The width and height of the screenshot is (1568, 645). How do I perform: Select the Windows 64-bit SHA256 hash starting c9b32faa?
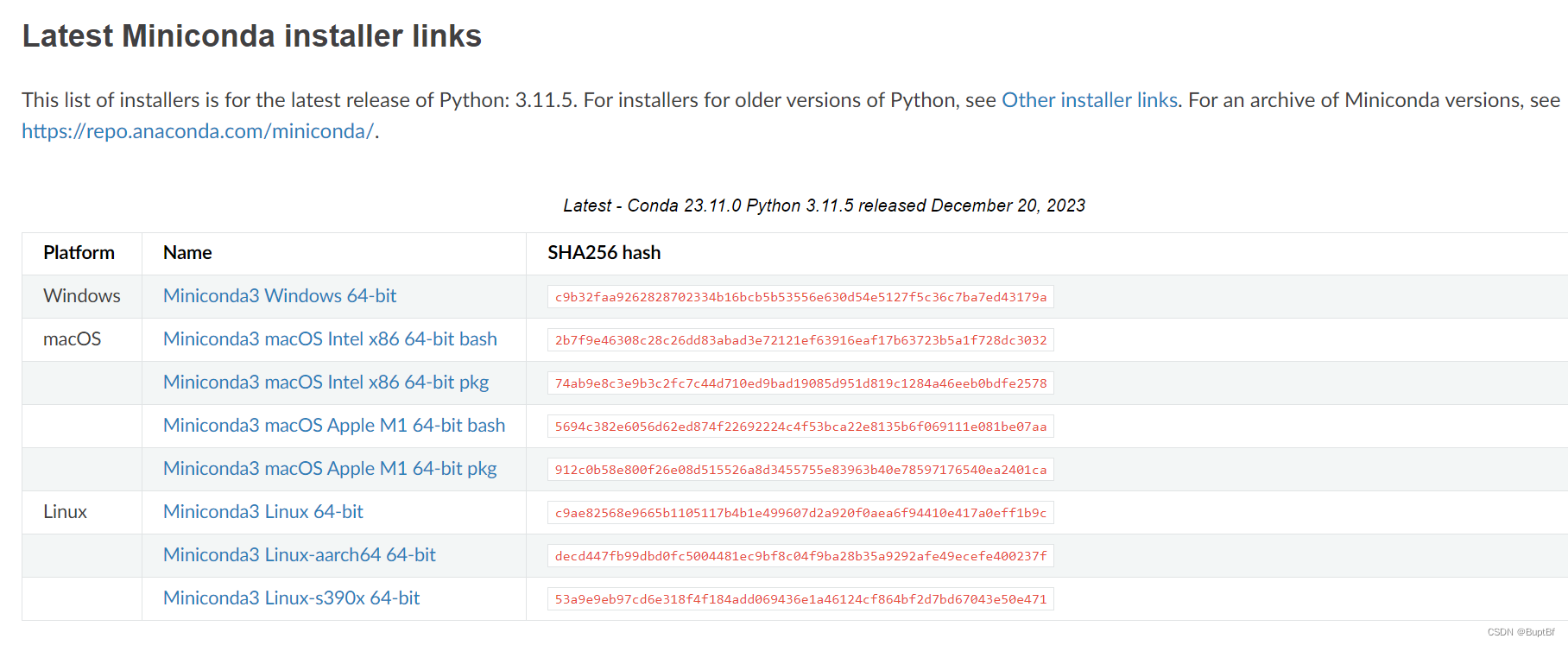pyautogui.click(x=800, y=297)
